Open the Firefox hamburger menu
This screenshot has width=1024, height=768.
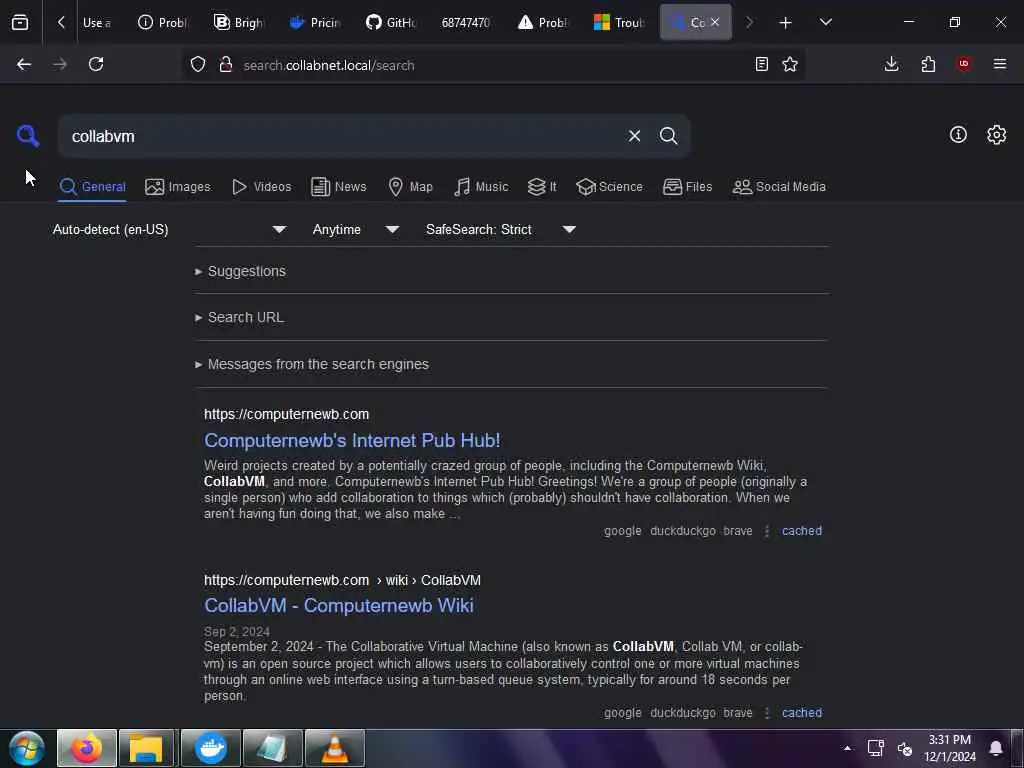coord(1000,64)
